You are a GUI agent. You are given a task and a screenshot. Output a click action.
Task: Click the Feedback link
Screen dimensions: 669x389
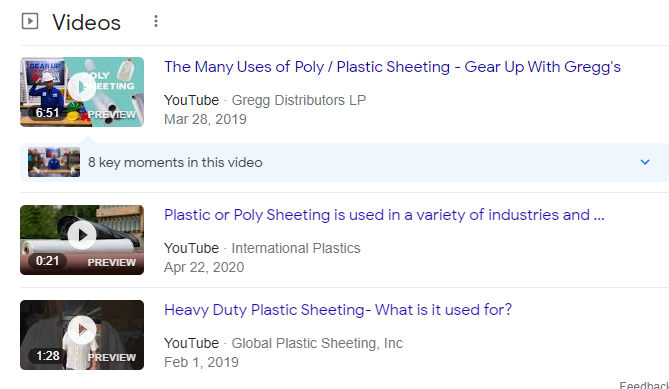(x=644, y=385)
